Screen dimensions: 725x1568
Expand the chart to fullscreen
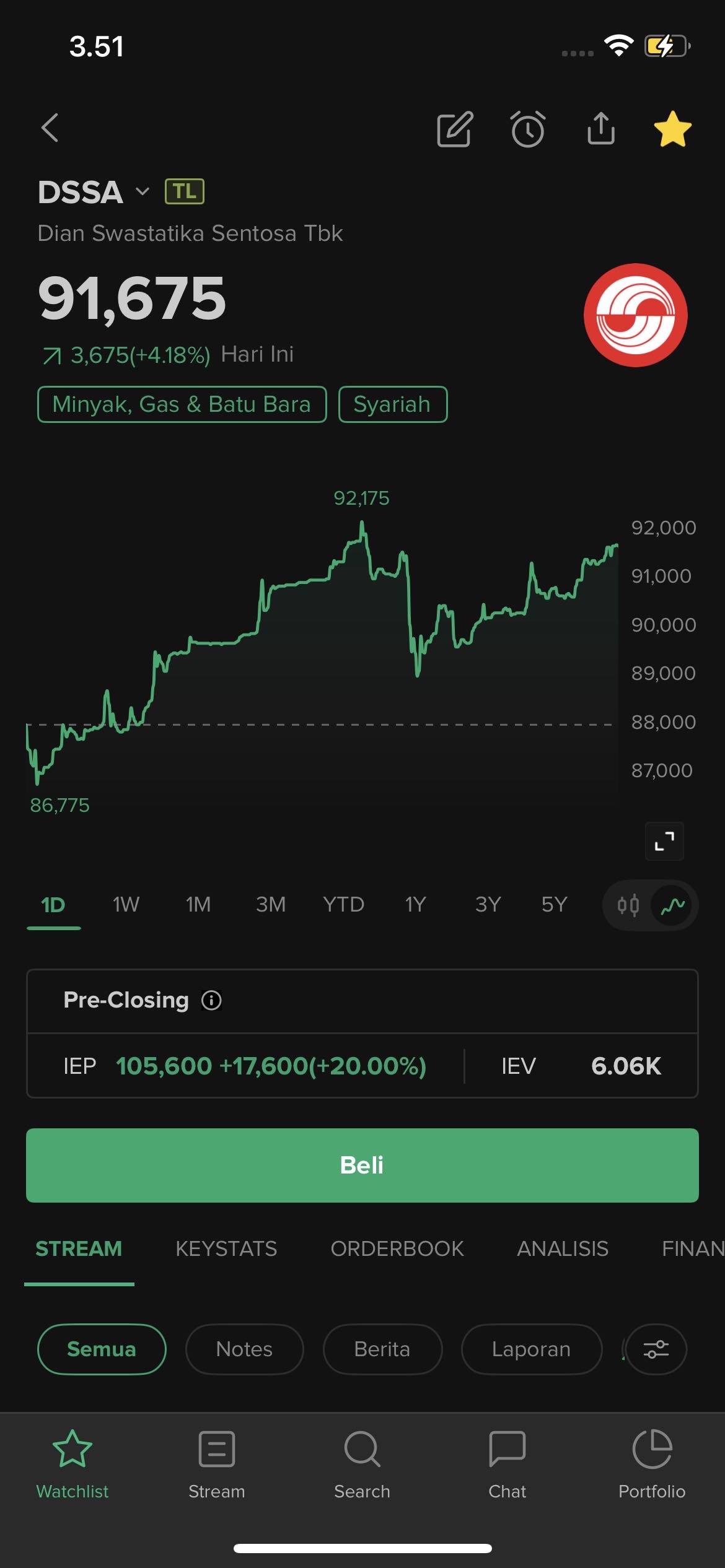coord(664,841)
